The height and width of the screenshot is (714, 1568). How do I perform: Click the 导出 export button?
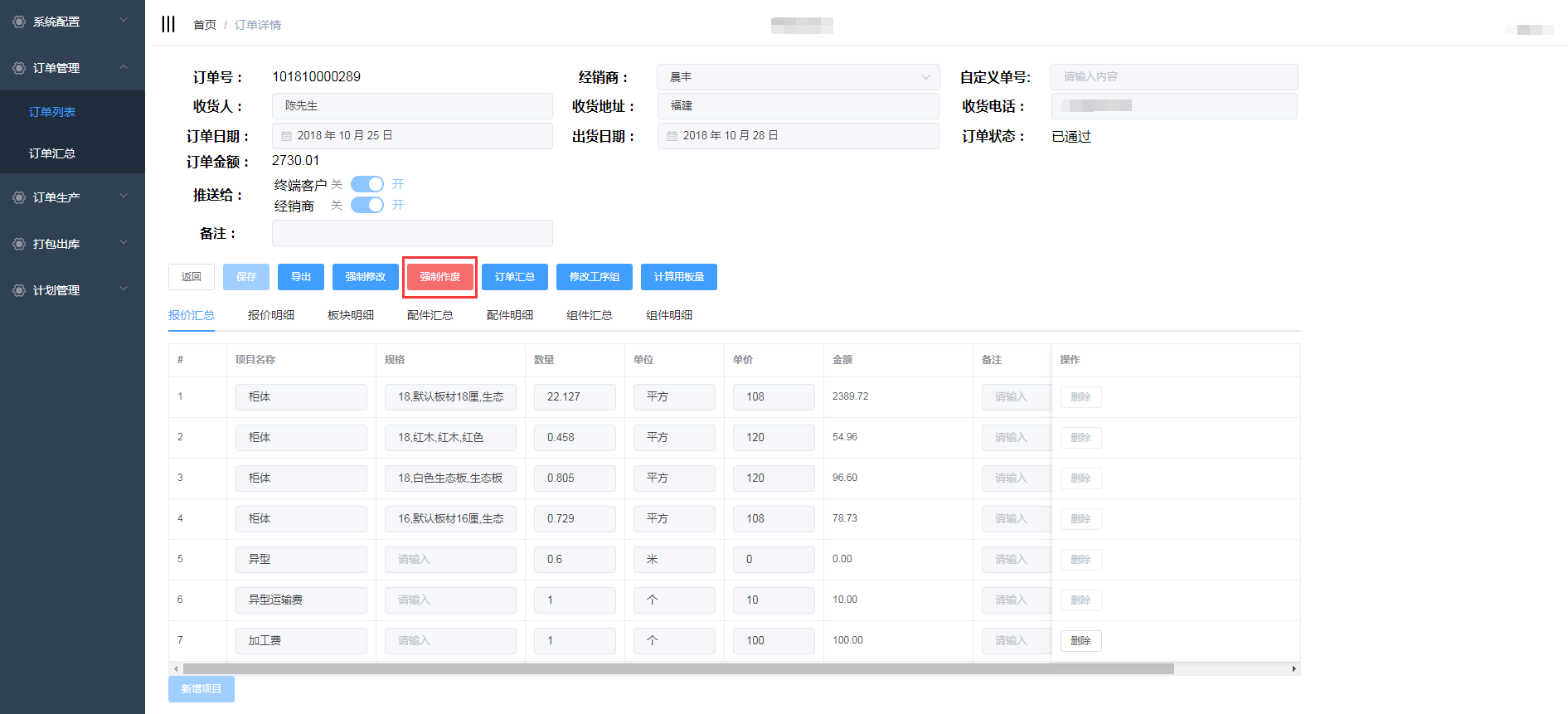pyautogui.click(x=300, y=277)
